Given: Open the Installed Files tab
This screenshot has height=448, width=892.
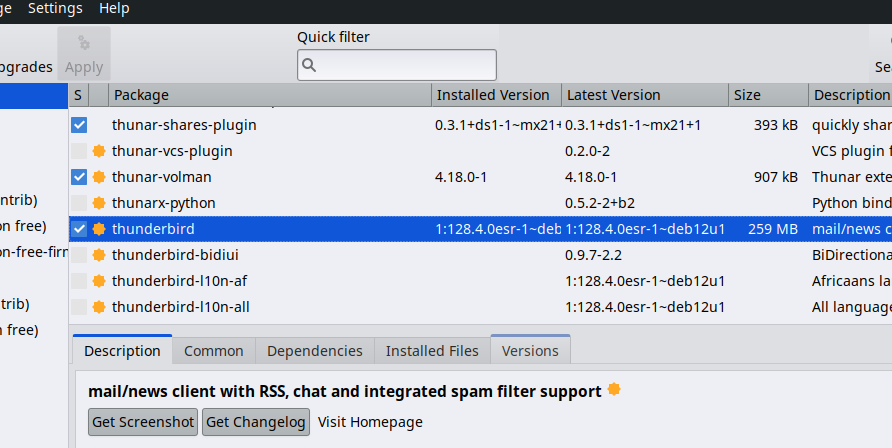Looking at the screenshot, I should pos(432,351).
